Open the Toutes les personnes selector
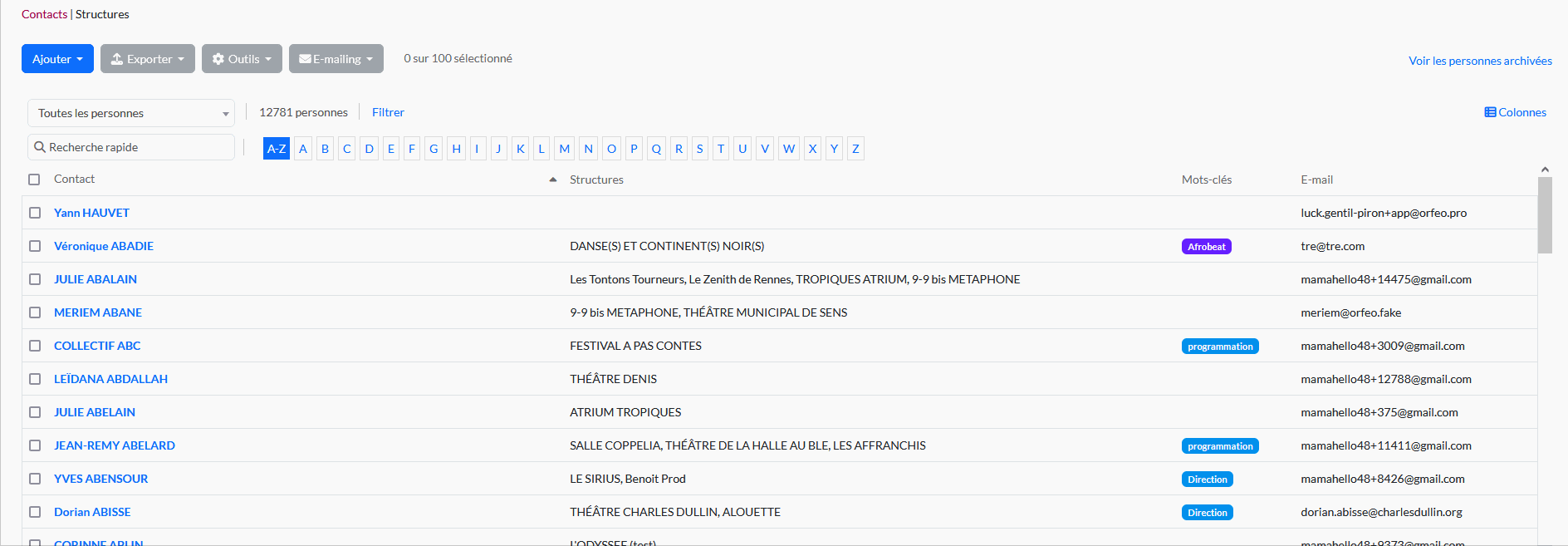This screenshot has width=1568, height=546. 130,113
